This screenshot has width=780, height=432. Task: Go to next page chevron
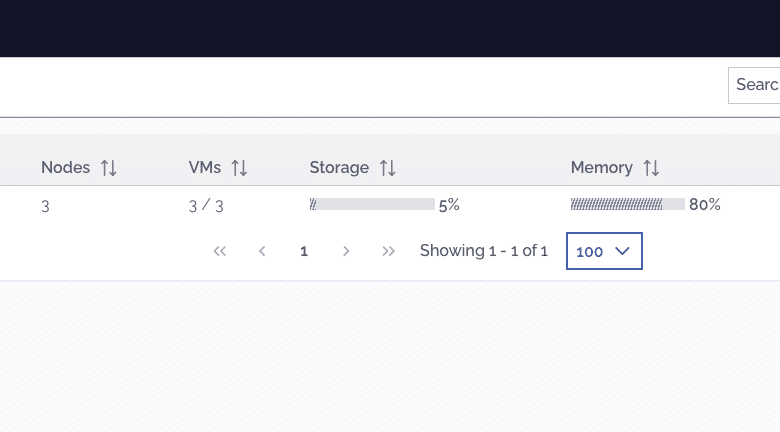point(346,251)
